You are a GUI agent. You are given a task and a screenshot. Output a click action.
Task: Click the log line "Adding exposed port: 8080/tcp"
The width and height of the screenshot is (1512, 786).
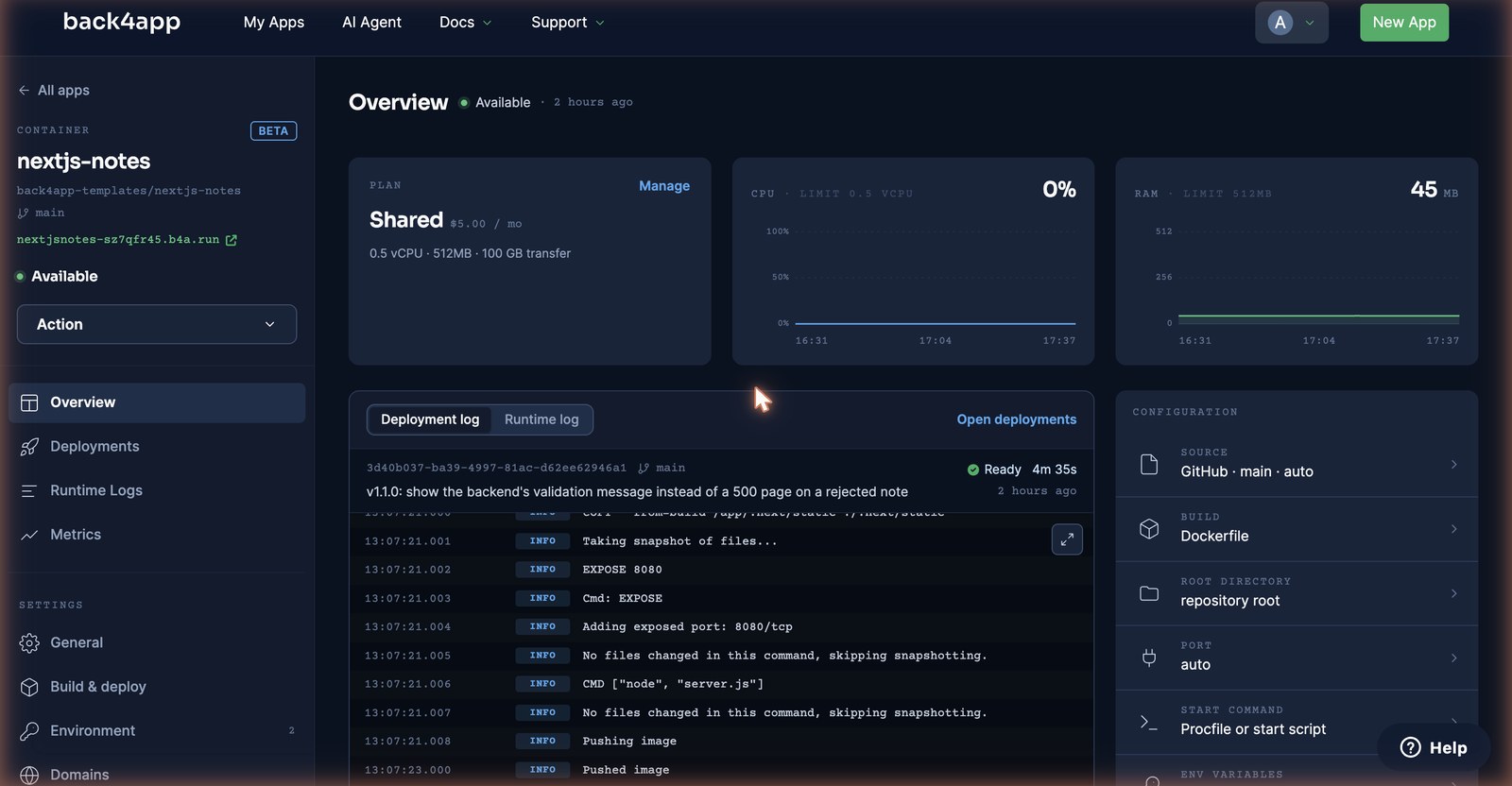point(687,627)
